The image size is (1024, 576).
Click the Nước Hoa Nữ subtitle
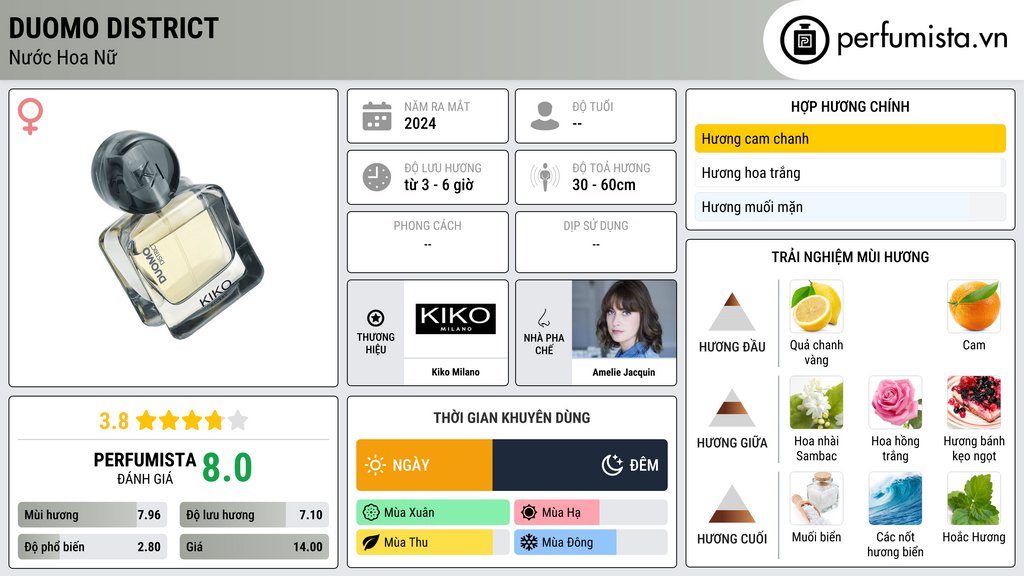[x=63, y=57]
